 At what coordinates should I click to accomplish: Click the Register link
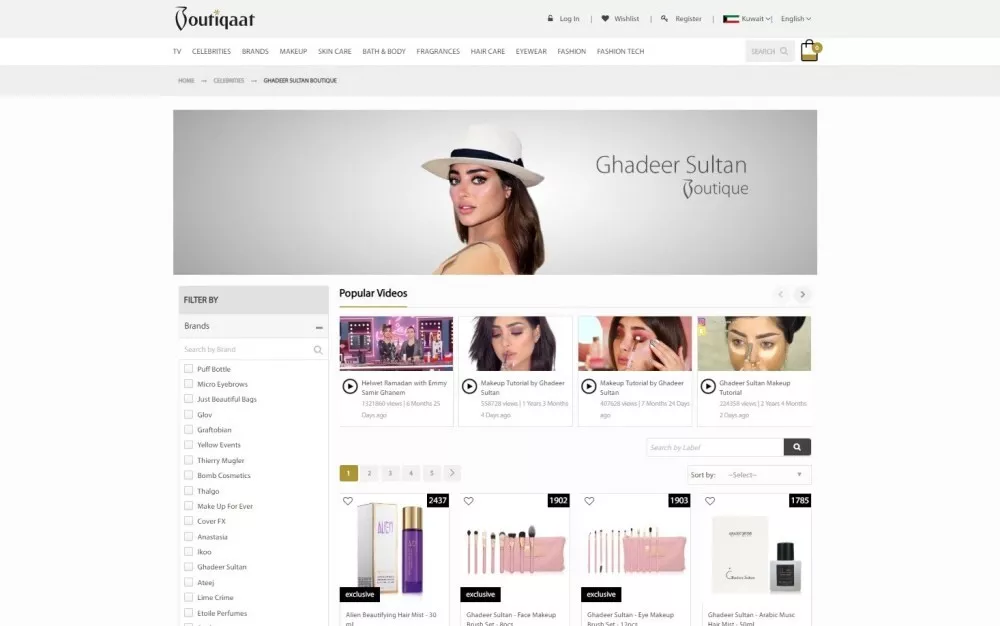tap(688, 18)
